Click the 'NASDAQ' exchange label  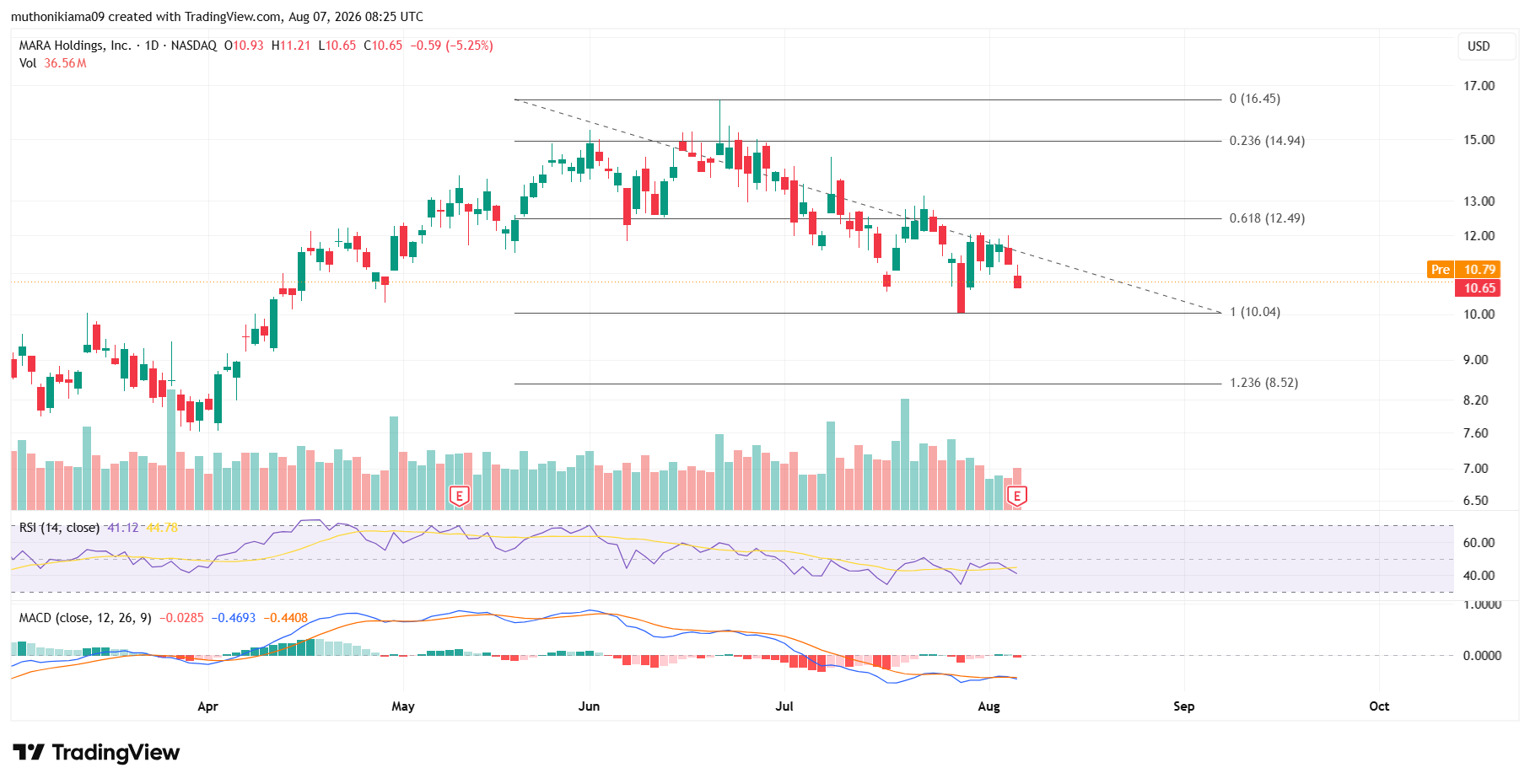pyautogui.click(x=194, y=46)
